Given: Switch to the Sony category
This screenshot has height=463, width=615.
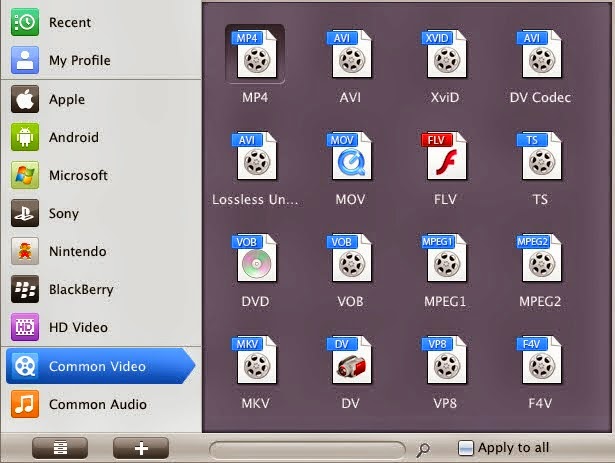Looking at the screenshot, I should coord(101,213).
